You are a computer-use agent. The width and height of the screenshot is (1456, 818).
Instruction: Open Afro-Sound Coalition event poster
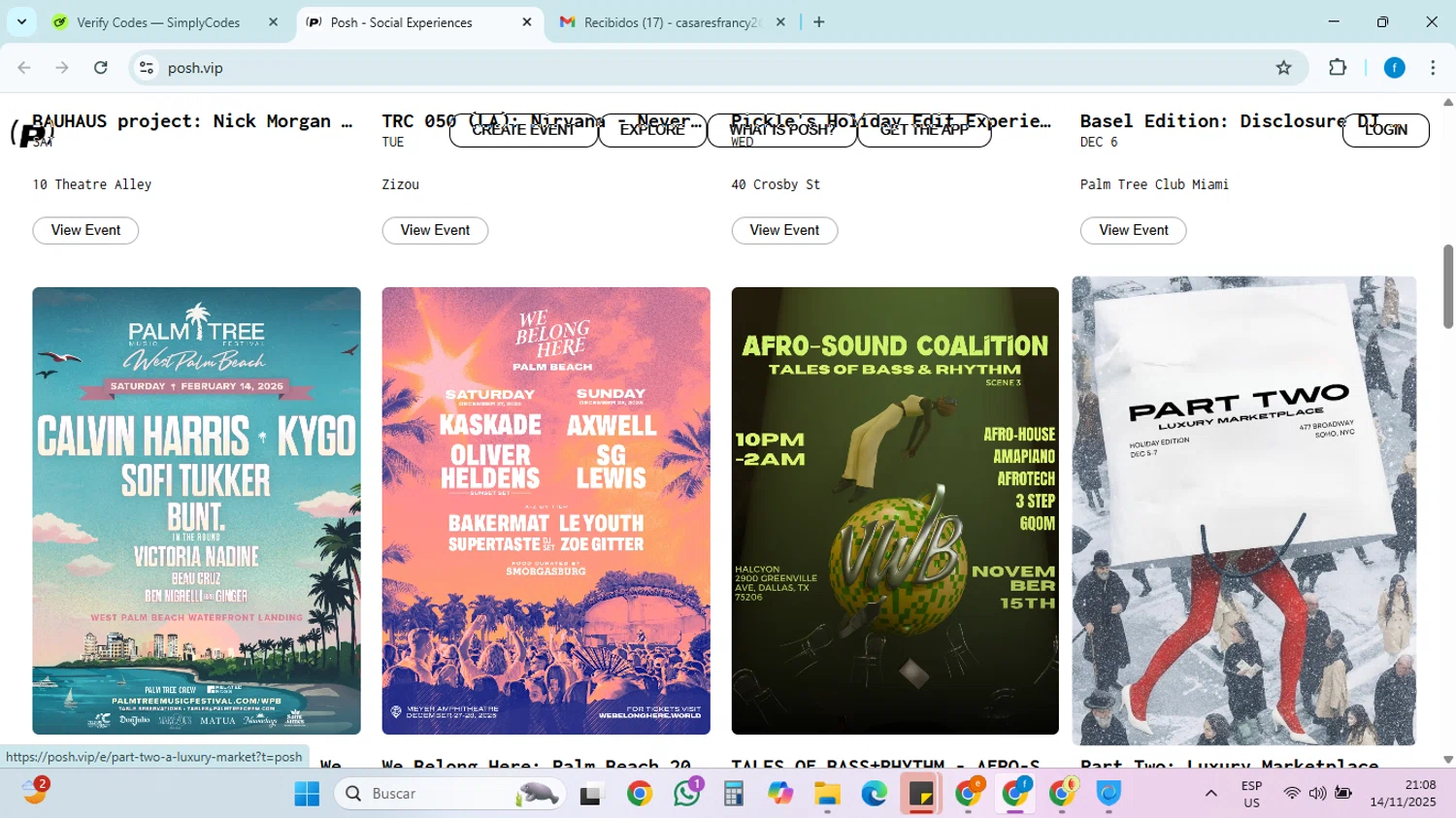(x=895, y=510)
